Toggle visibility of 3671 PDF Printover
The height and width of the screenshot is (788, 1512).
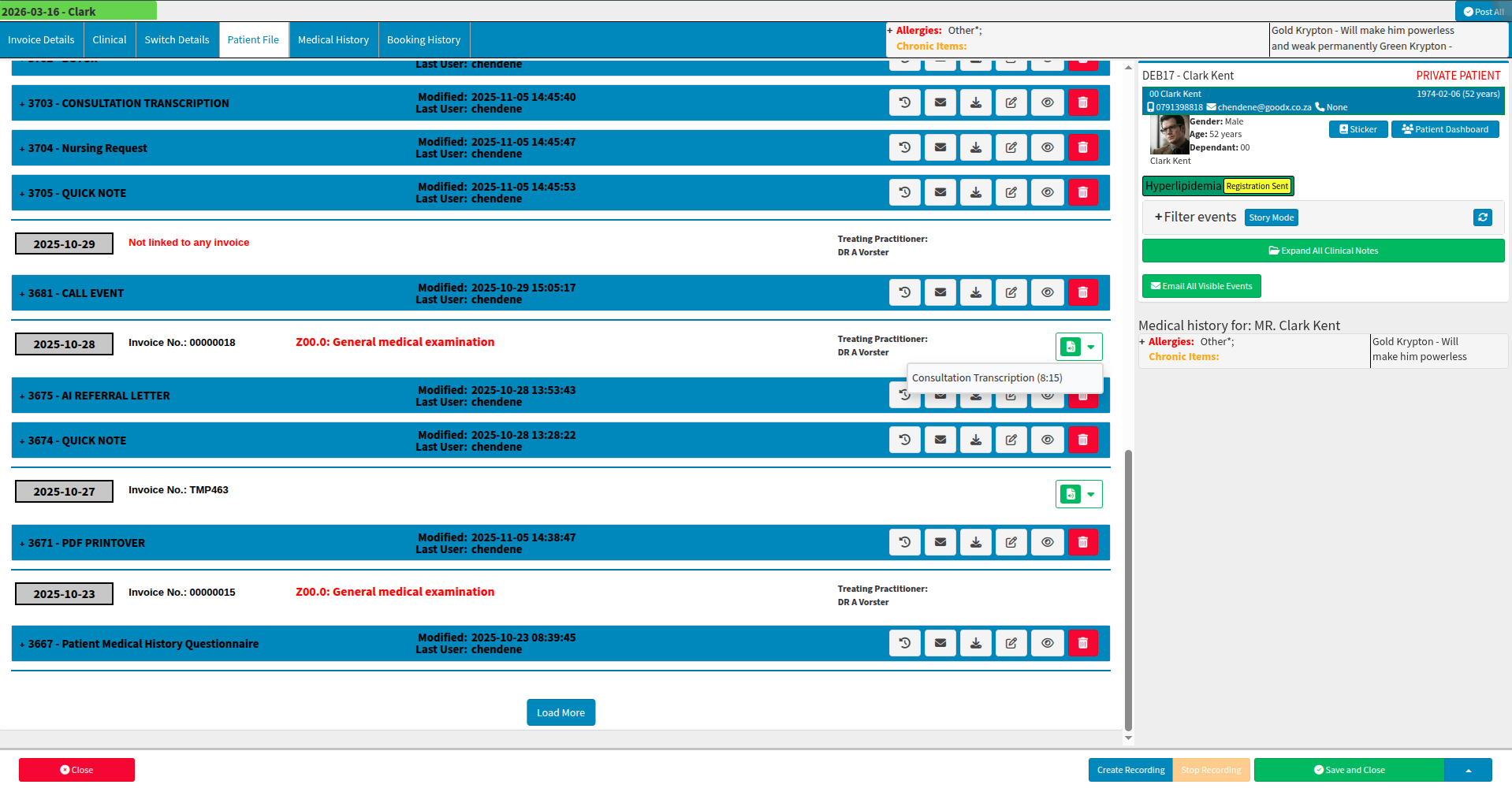pyautogui.click(x=1048, y=542)
